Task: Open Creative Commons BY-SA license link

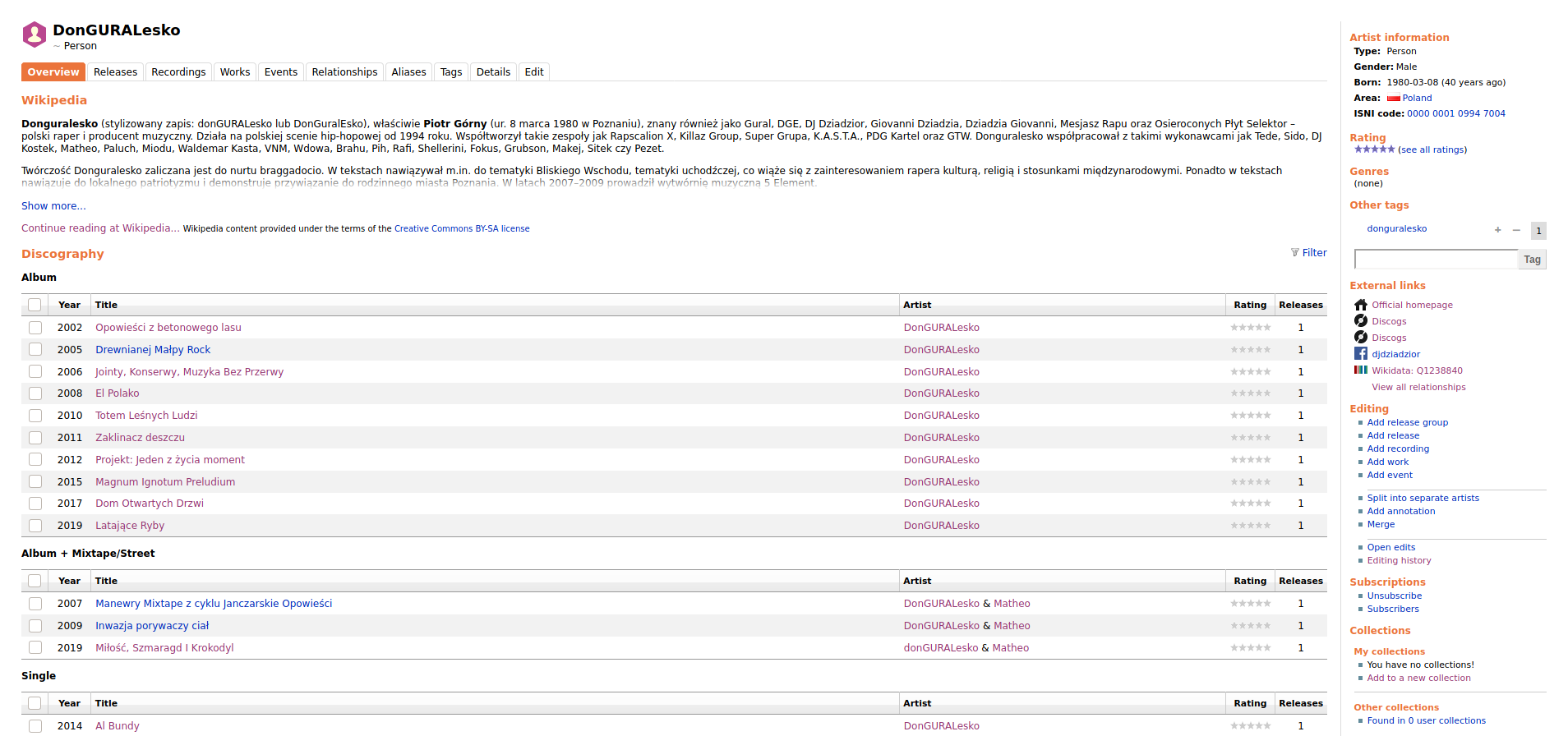Action: pos(462,229)
